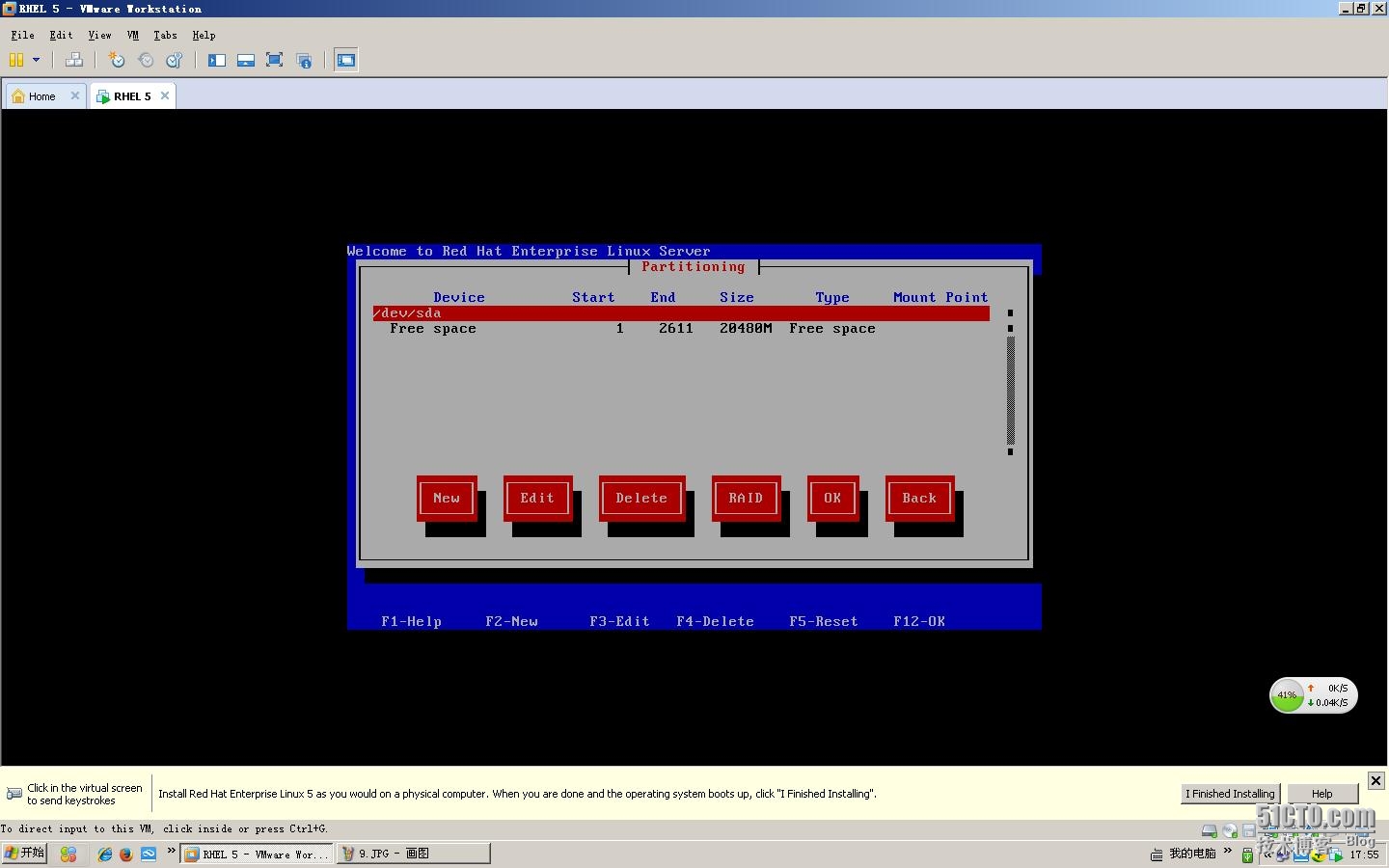The image size is (1389, 868).
Task: Switch to 9.JPG Paint taskbar item
Action: [x=413, y=854]
